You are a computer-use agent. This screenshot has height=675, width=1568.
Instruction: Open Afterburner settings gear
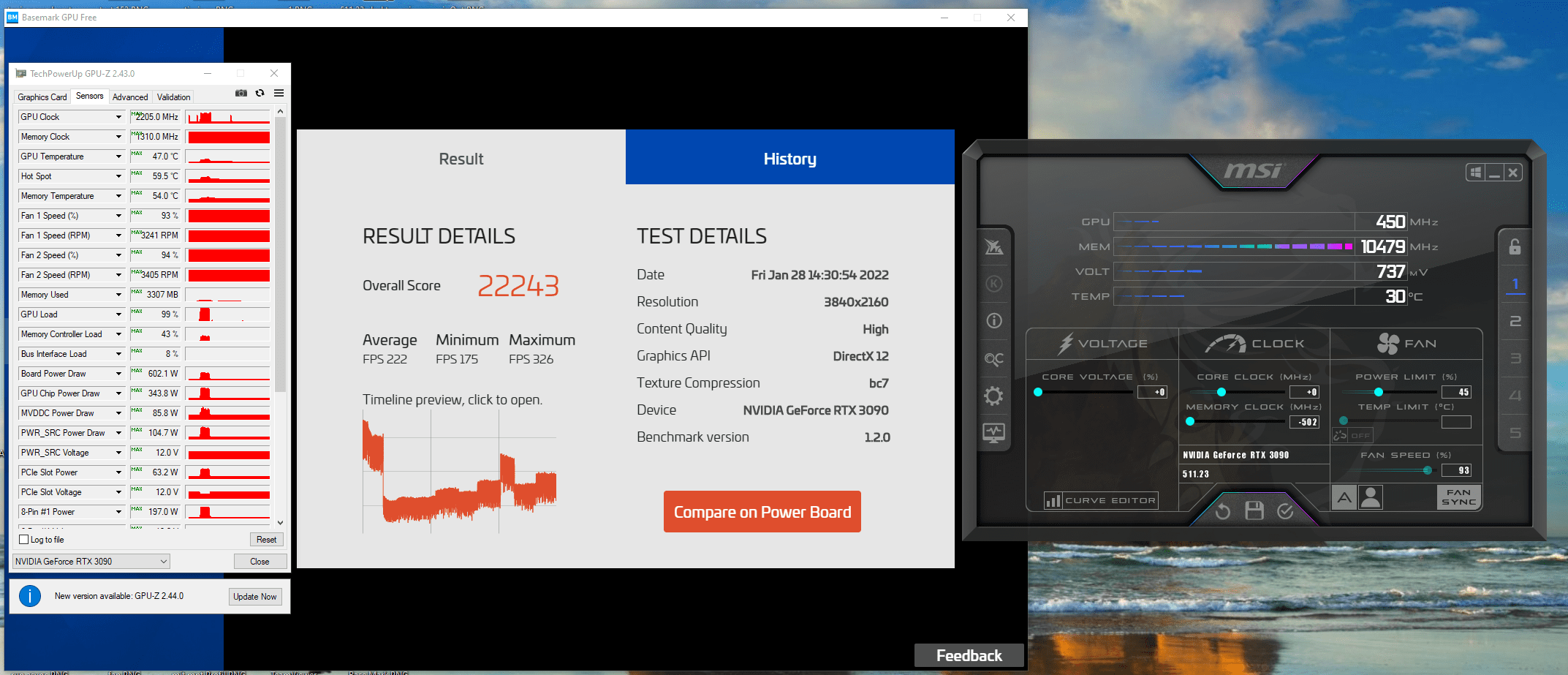[x=994, y=396]
